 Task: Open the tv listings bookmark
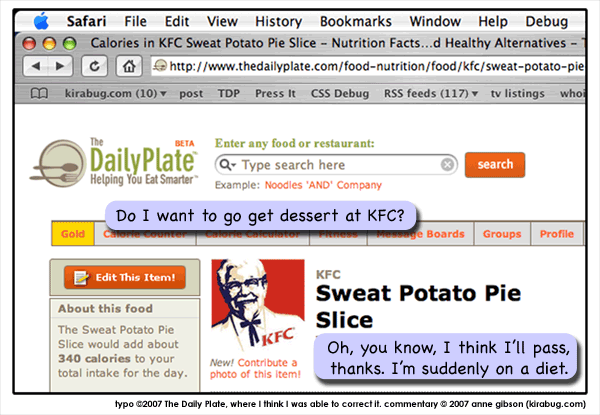518,93
